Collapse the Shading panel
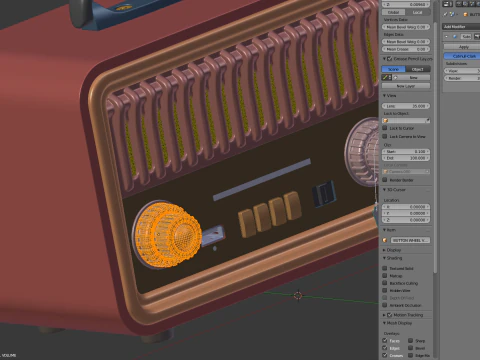 coord(384,258)
